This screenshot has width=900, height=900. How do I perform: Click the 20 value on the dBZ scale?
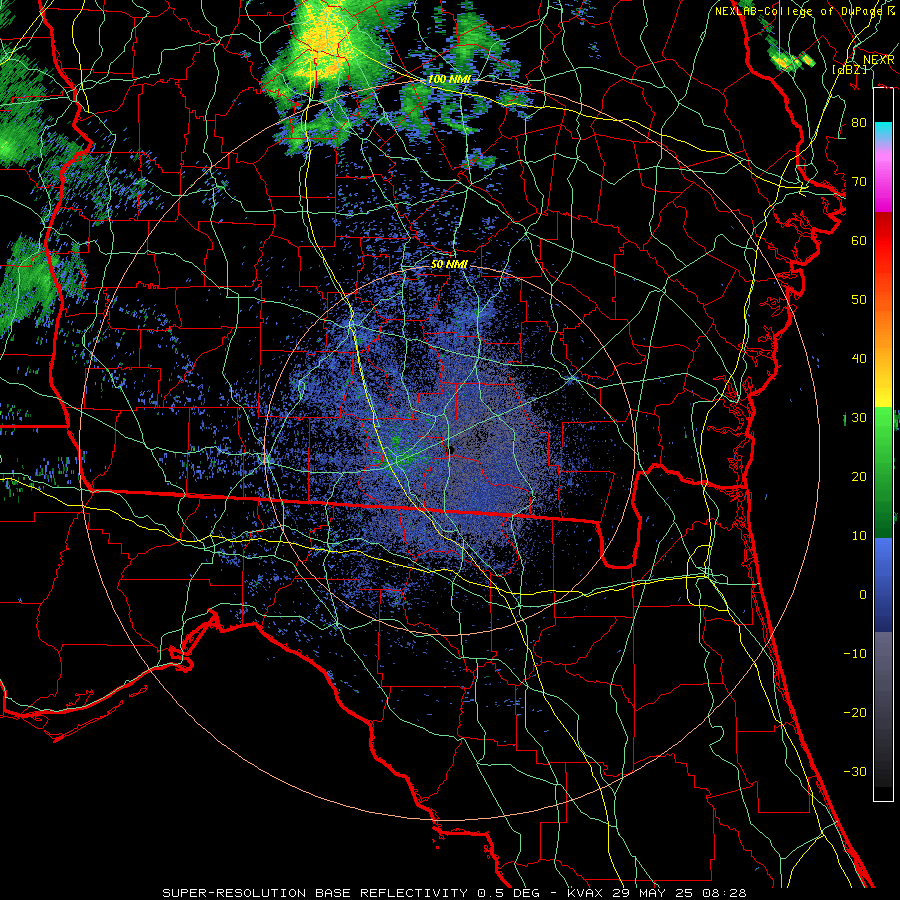pos(859,477)
